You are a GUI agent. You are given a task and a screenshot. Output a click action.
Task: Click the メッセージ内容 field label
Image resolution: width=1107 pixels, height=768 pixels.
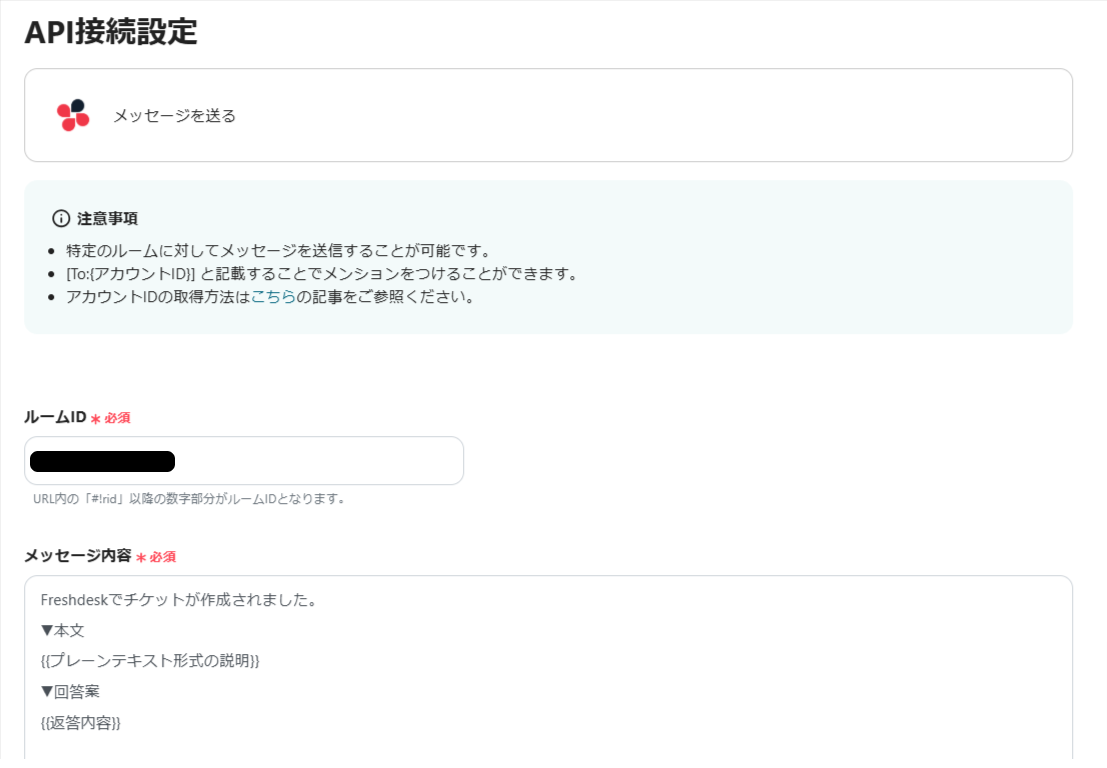point(78,556)
